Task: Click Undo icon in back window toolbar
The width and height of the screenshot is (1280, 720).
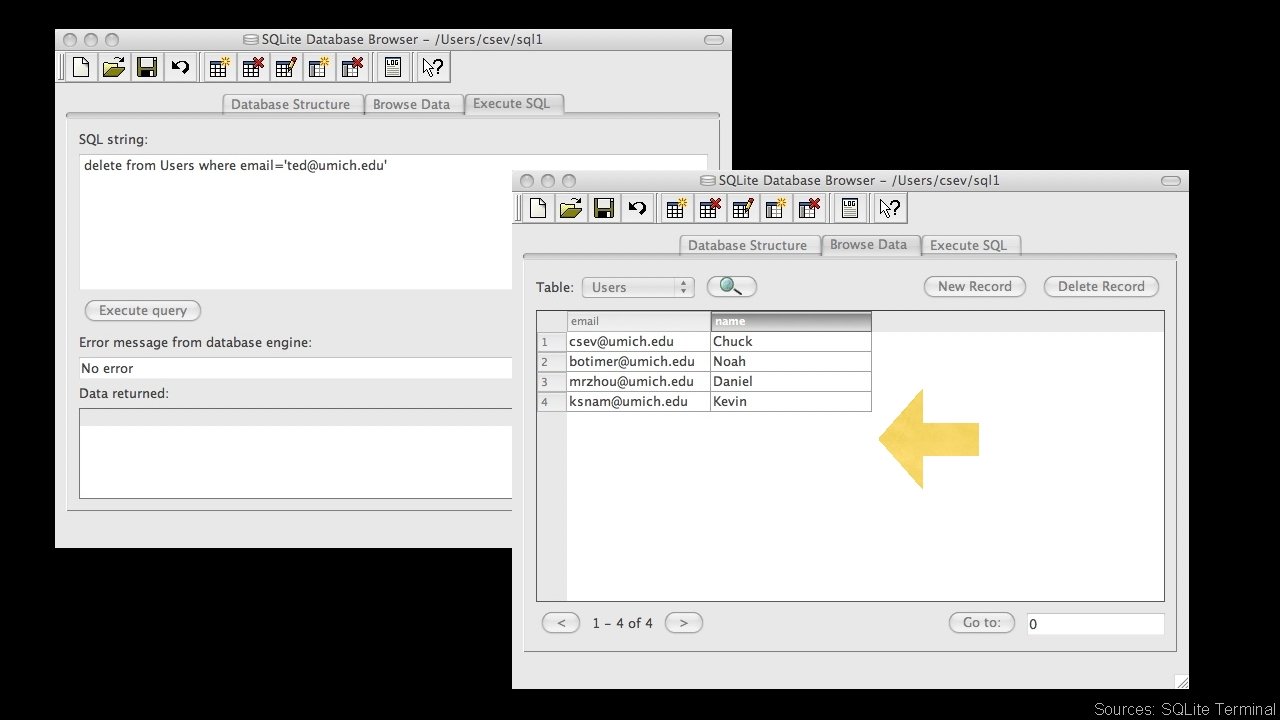Action: (x=179, y=67)
